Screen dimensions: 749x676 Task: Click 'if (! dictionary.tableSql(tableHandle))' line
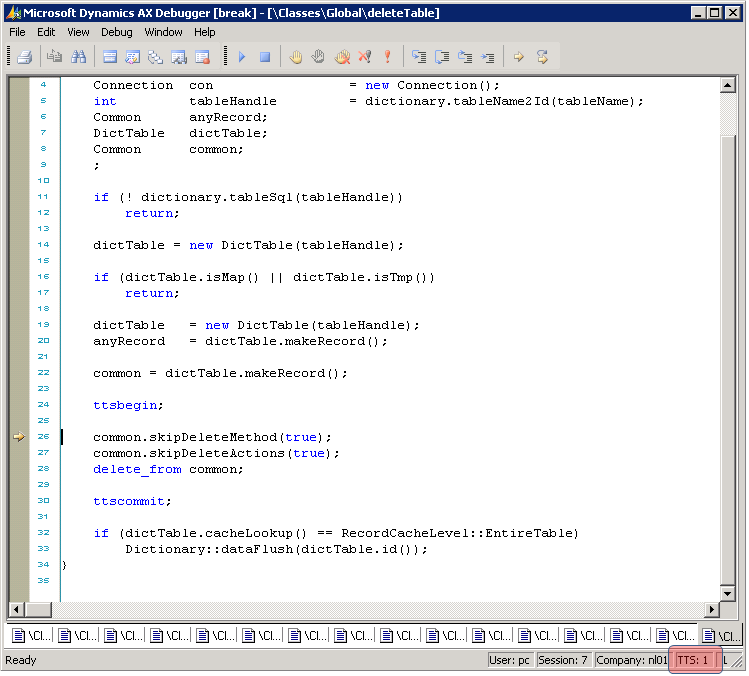[x=248, y=197]
